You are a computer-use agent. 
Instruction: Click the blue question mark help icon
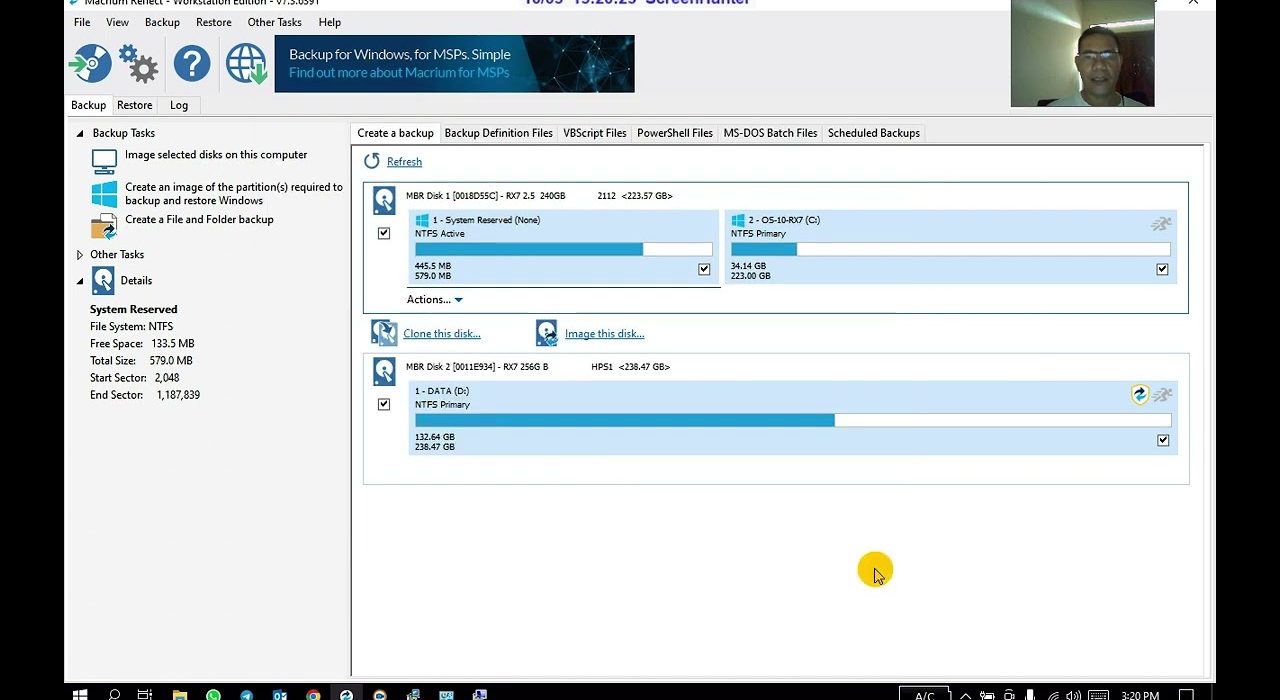(x=191, y=64)
